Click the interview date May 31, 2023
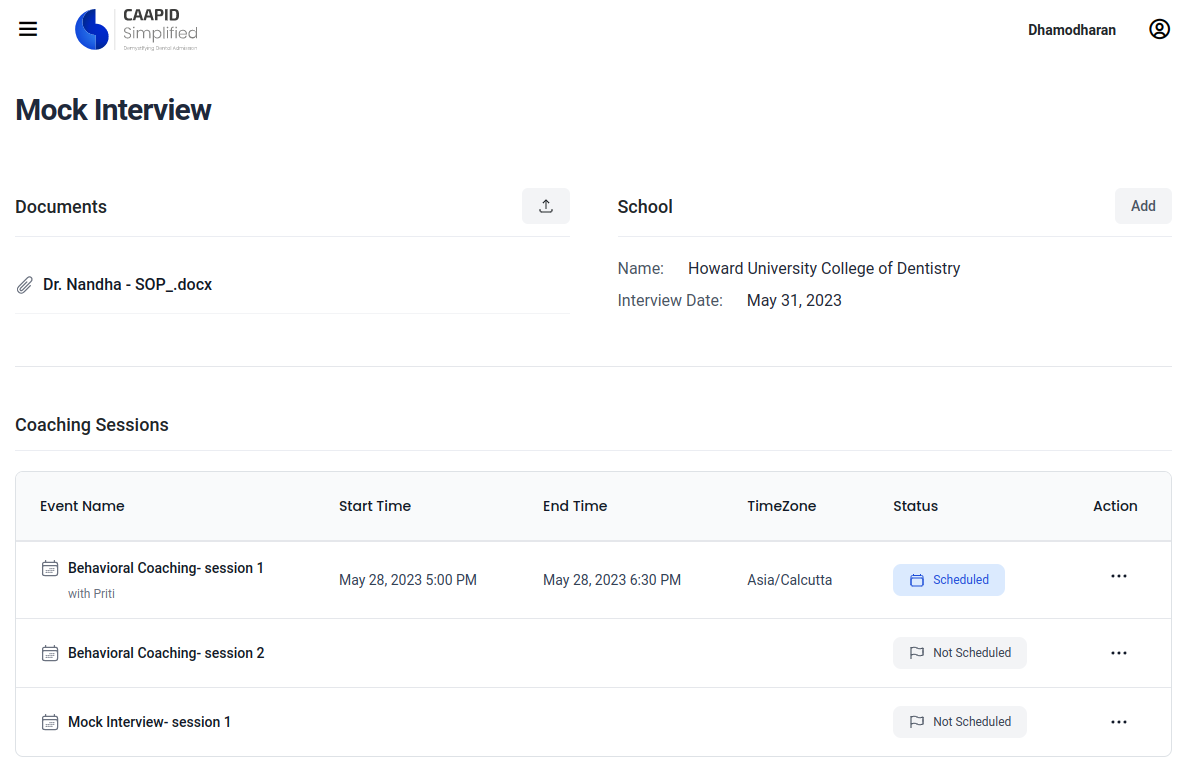1187x777 pixels. tap(794, 301)
